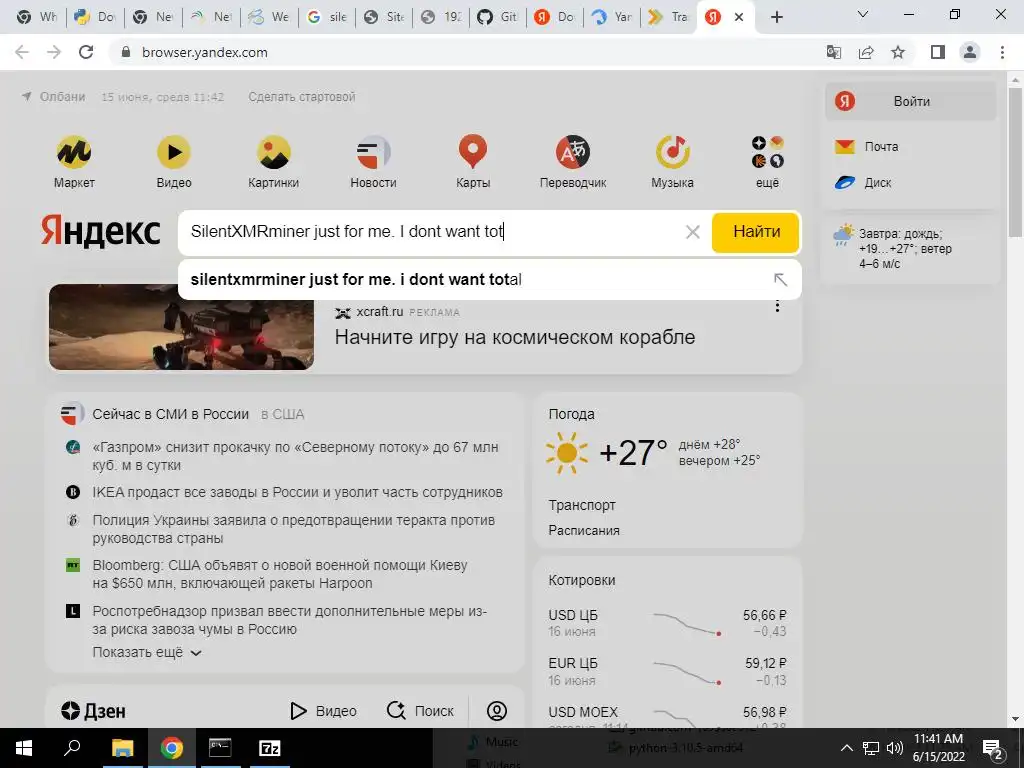Open the Chrome three-dot menu
The height and width of the screenshot is (768, 1024).
[1002, 52]
